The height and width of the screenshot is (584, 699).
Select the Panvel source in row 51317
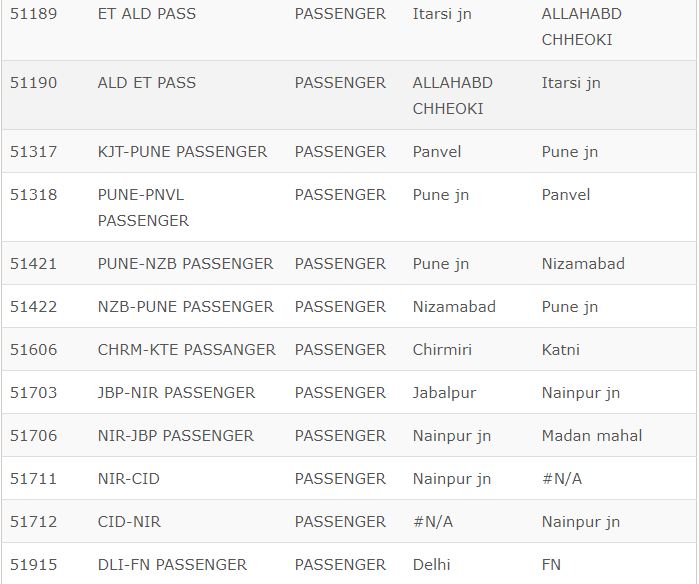(437, 152)
